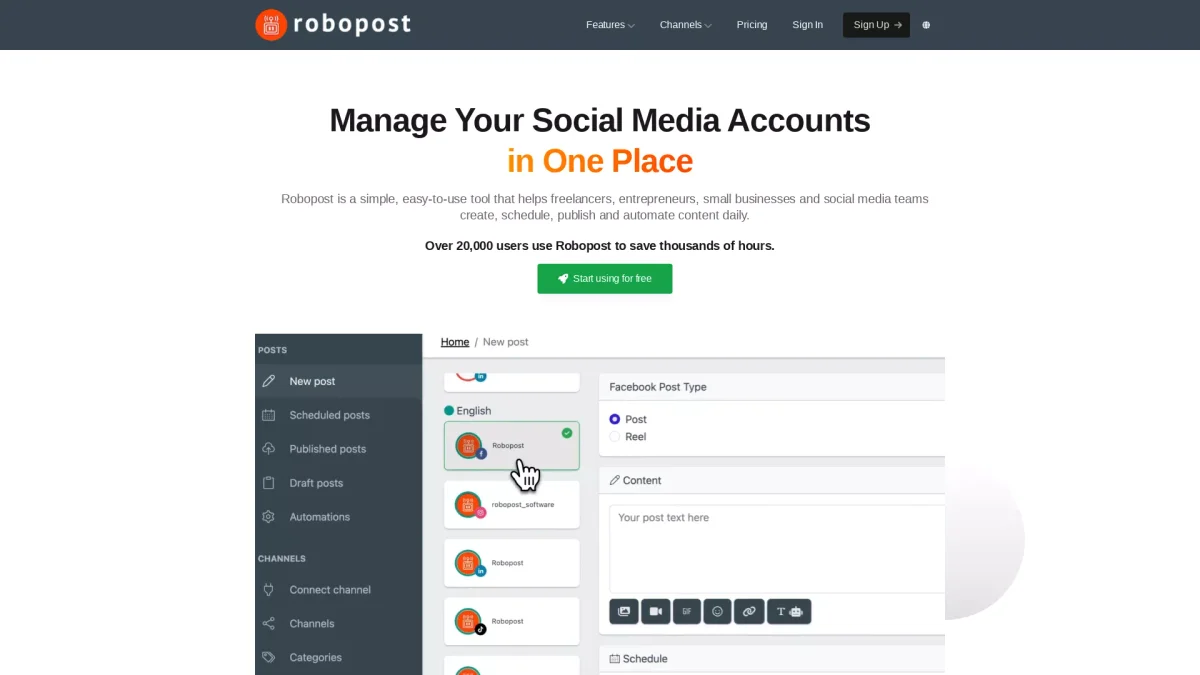
Task: Open the language globe icon
Action: click(x=926, y=25)
